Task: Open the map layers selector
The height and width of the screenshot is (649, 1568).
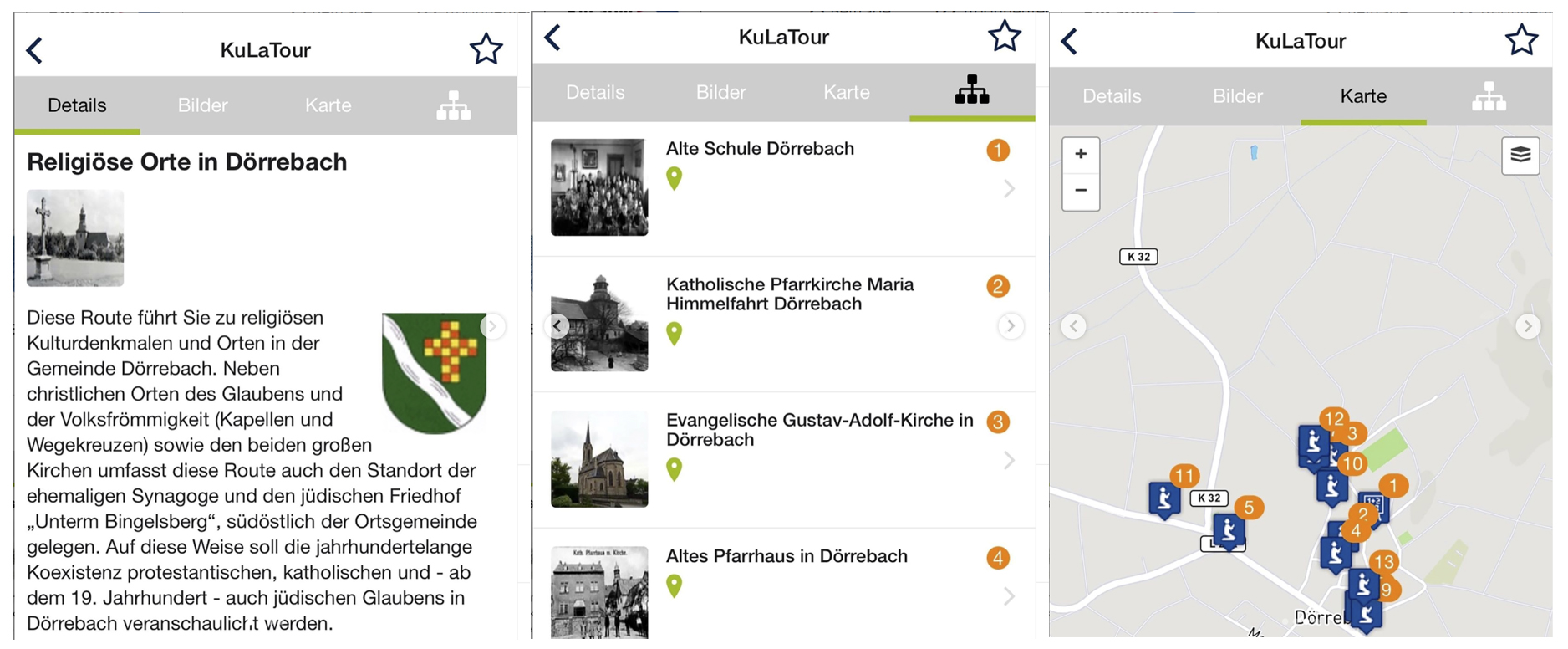Action: click(1520, 155)
